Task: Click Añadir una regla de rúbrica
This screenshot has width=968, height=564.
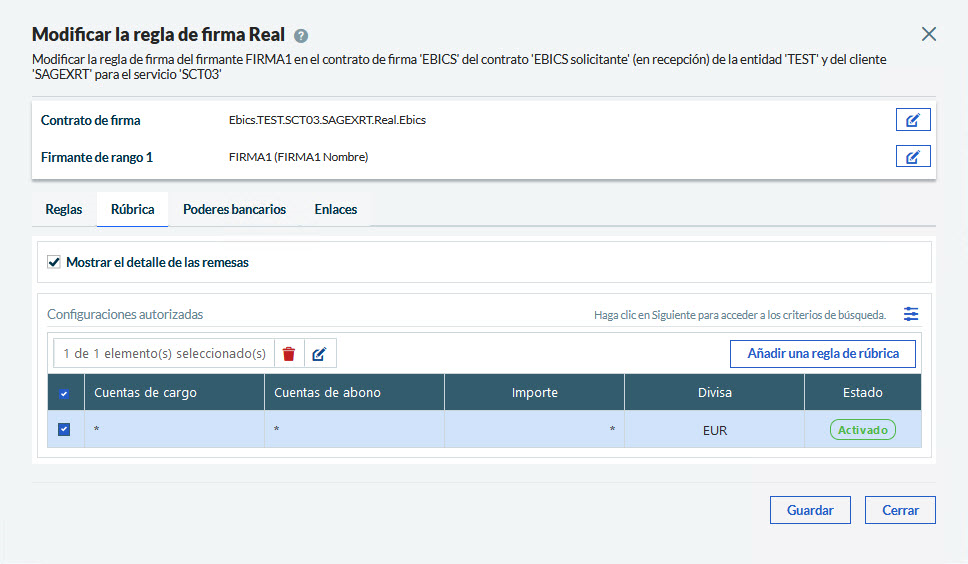Action: tap(822, 353)
